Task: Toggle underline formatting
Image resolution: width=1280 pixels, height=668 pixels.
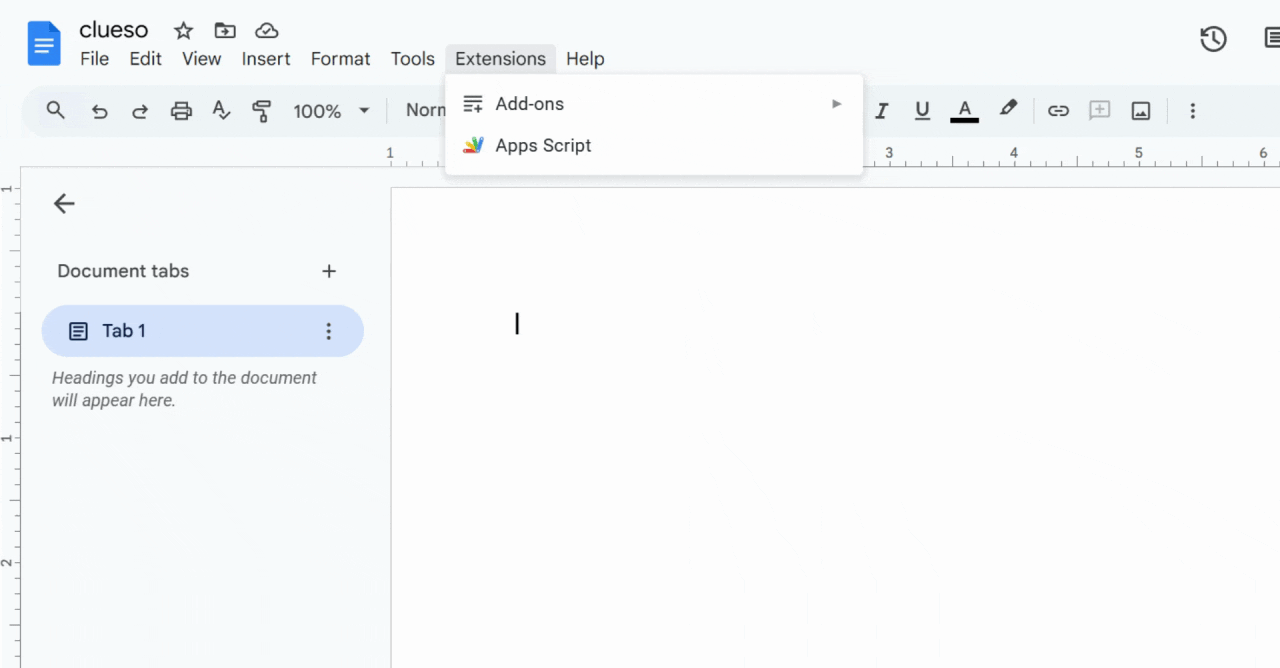Action: tap(922, 111)
